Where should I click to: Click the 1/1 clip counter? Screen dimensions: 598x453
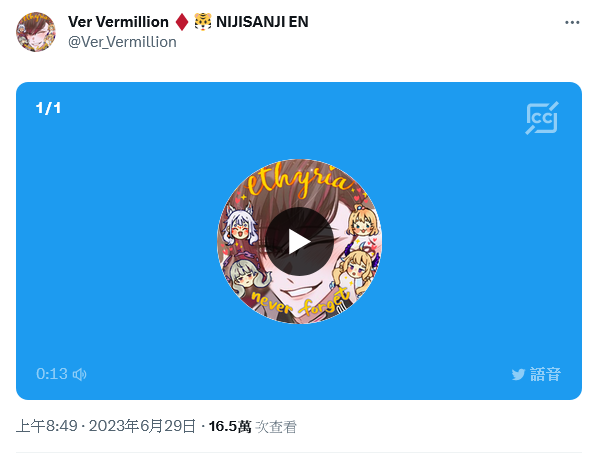(48, 108)
